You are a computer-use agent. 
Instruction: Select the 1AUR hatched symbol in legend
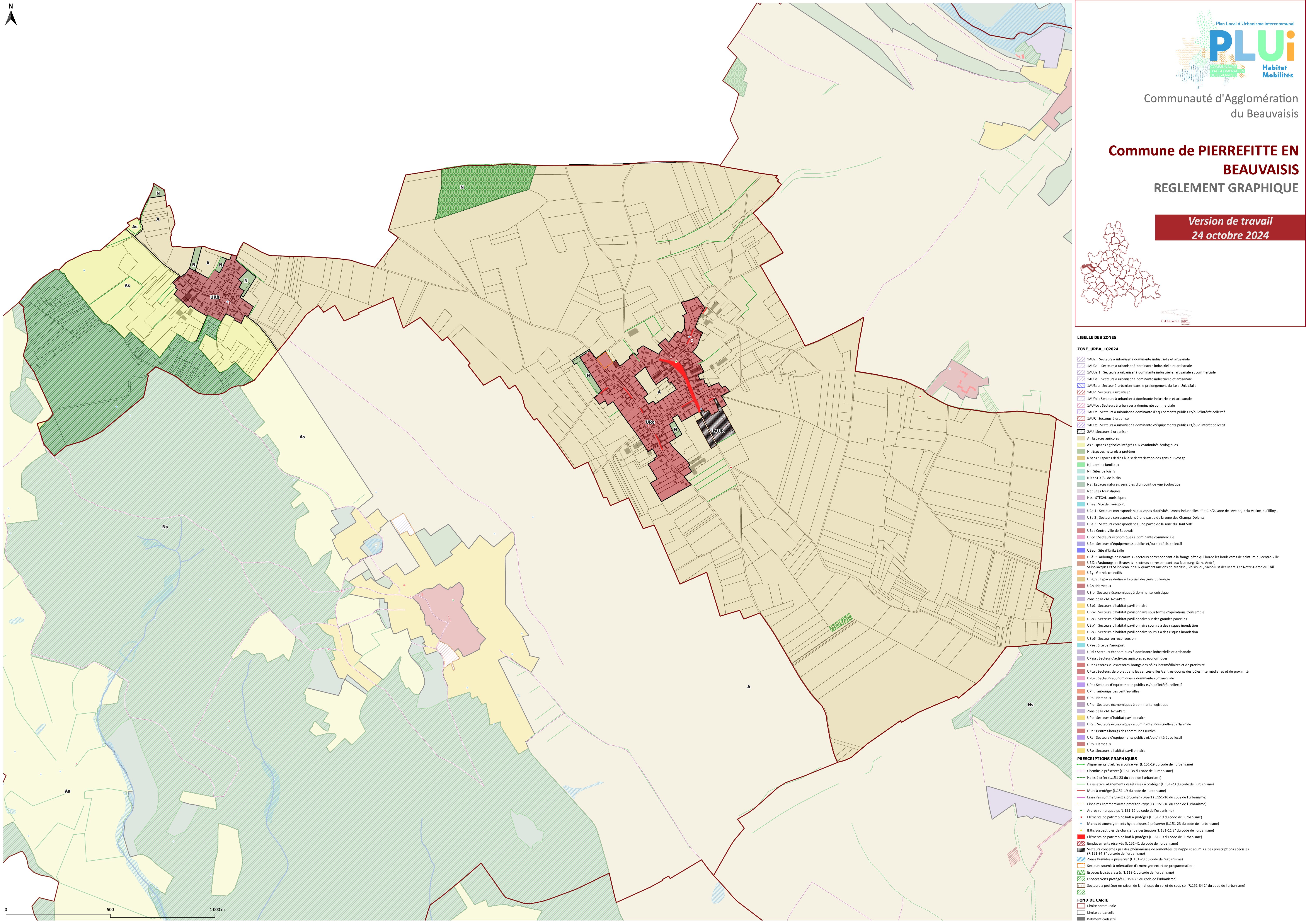tap(1081, 419)
